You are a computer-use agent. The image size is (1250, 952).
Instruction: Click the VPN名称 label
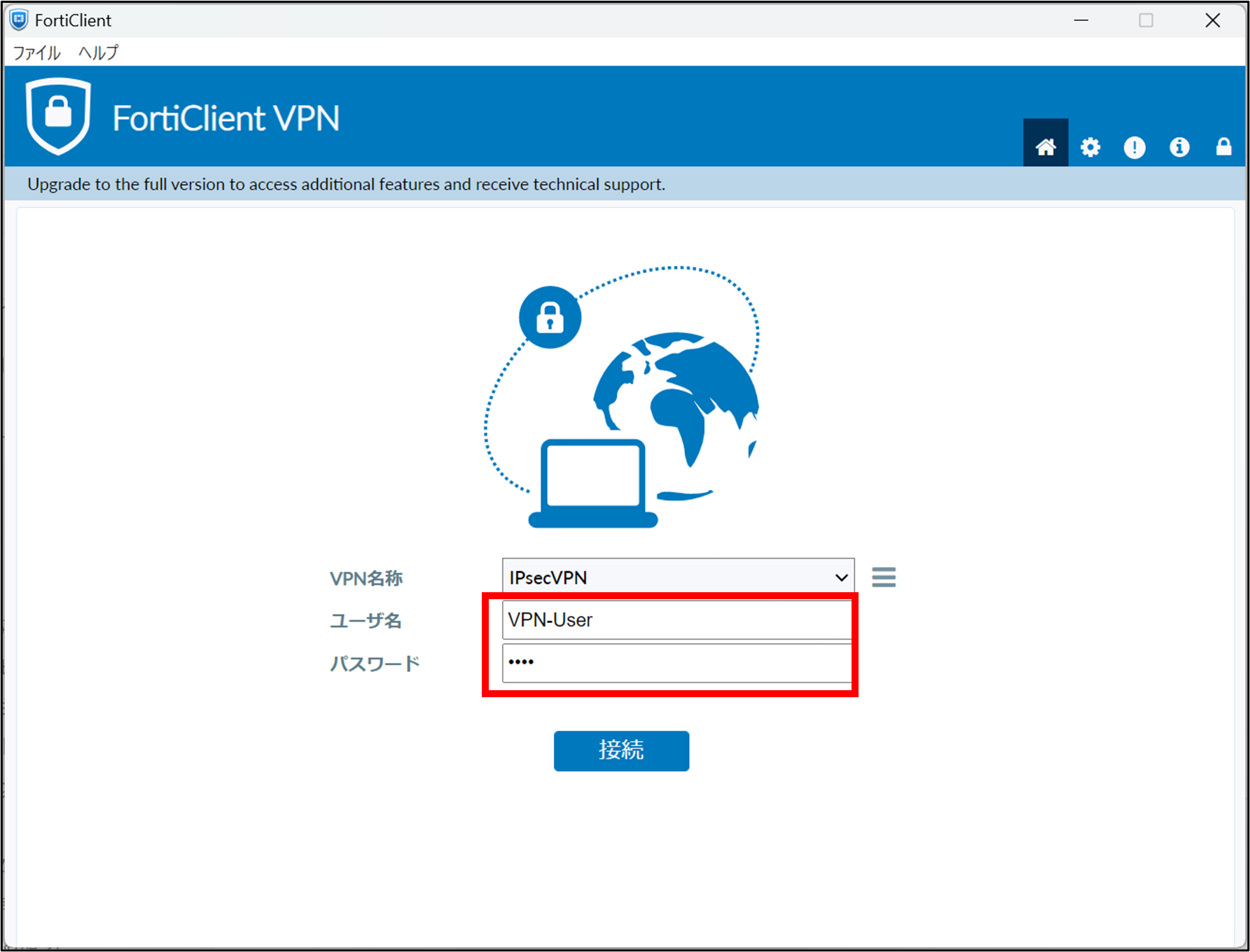coord(366,578)
